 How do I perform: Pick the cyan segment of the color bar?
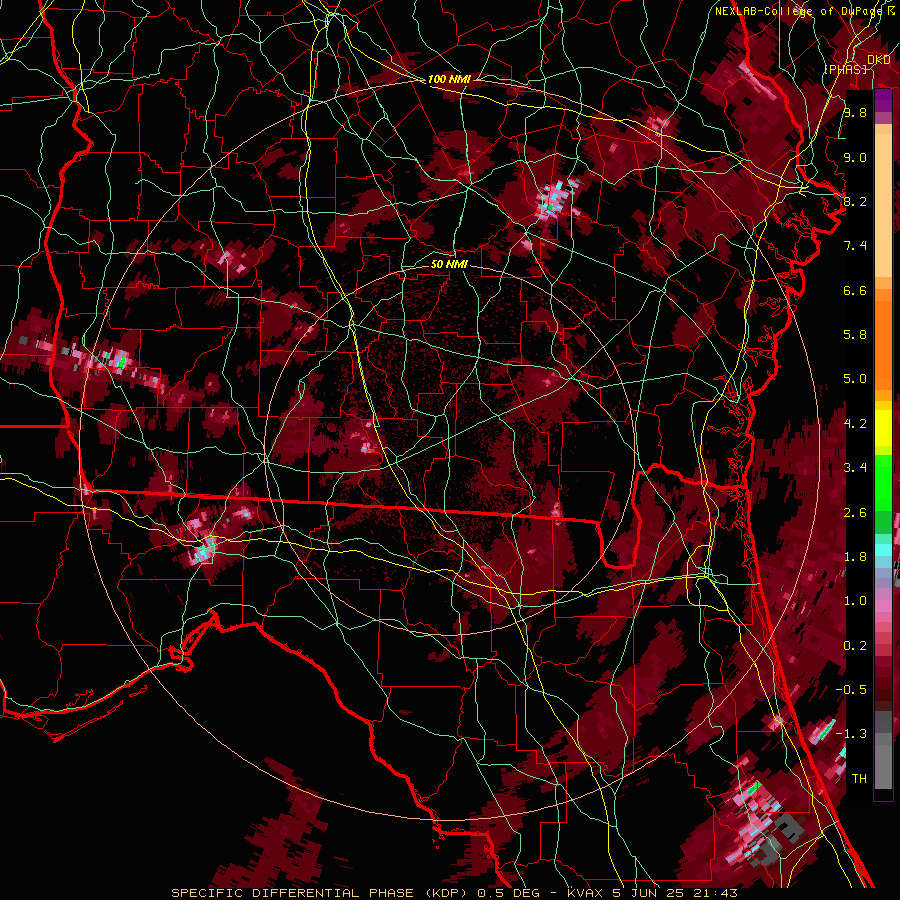(x=883, y=549)
